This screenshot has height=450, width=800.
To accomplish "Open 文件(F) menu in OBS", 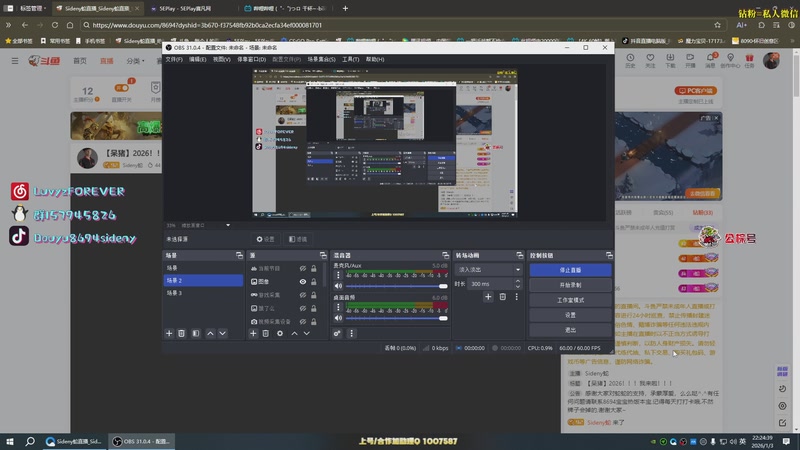I will click(174, 59).
